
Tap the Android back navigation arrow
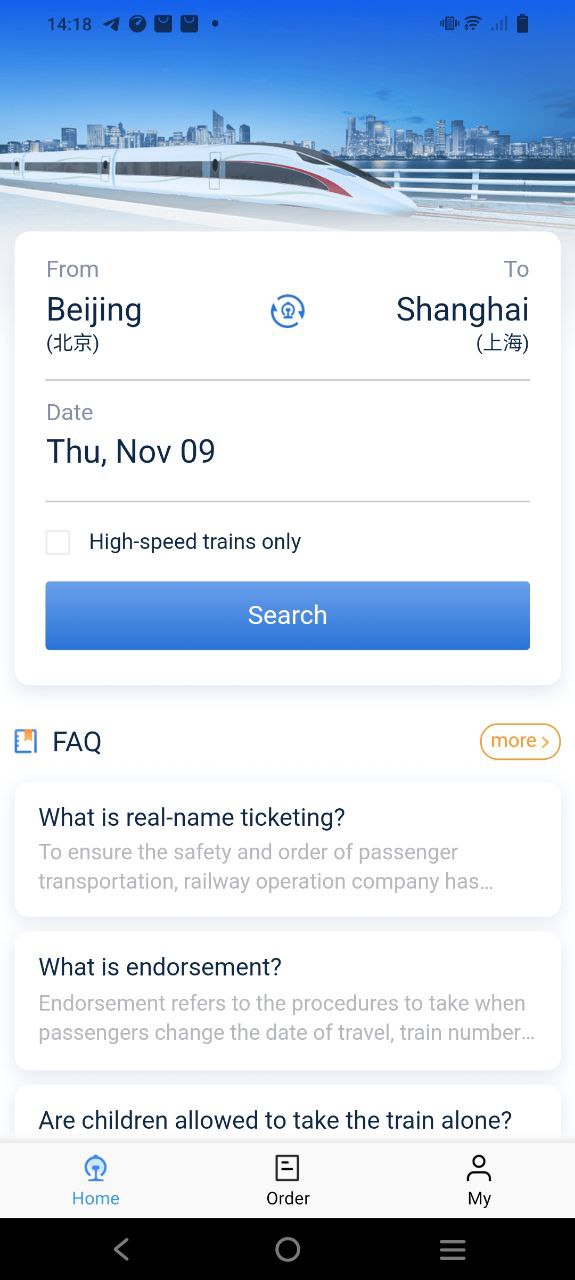tap(122, 1249)
